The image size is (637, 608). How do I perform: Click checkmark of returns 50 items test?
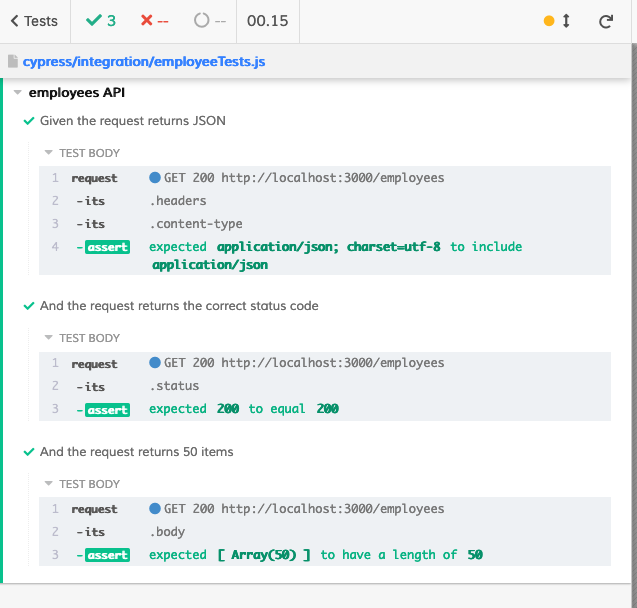[x=29, y=452]
